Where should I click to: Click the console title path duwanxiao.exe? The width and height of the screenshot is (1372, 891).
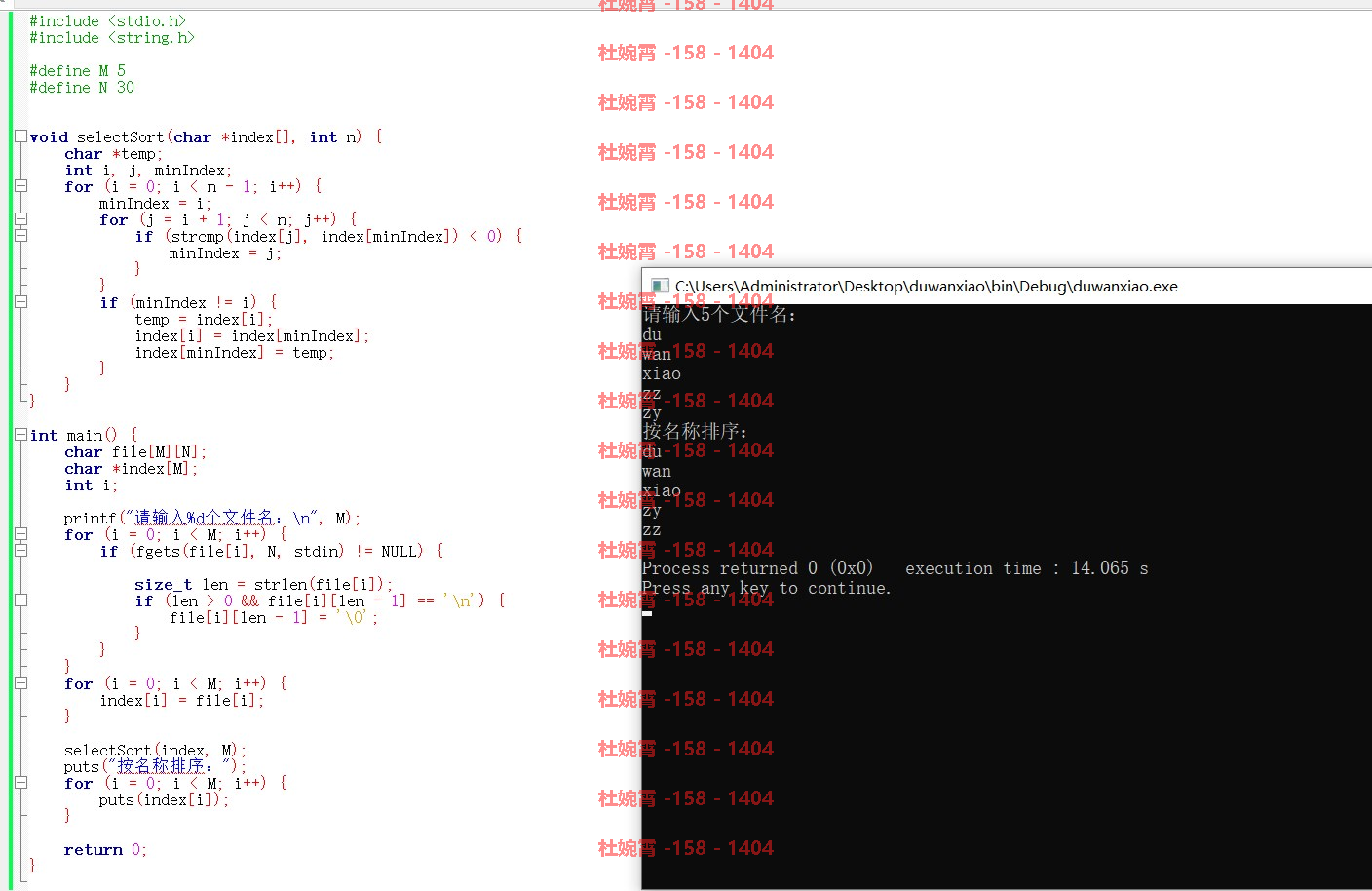pyautogui.click(x=927, y=286)
